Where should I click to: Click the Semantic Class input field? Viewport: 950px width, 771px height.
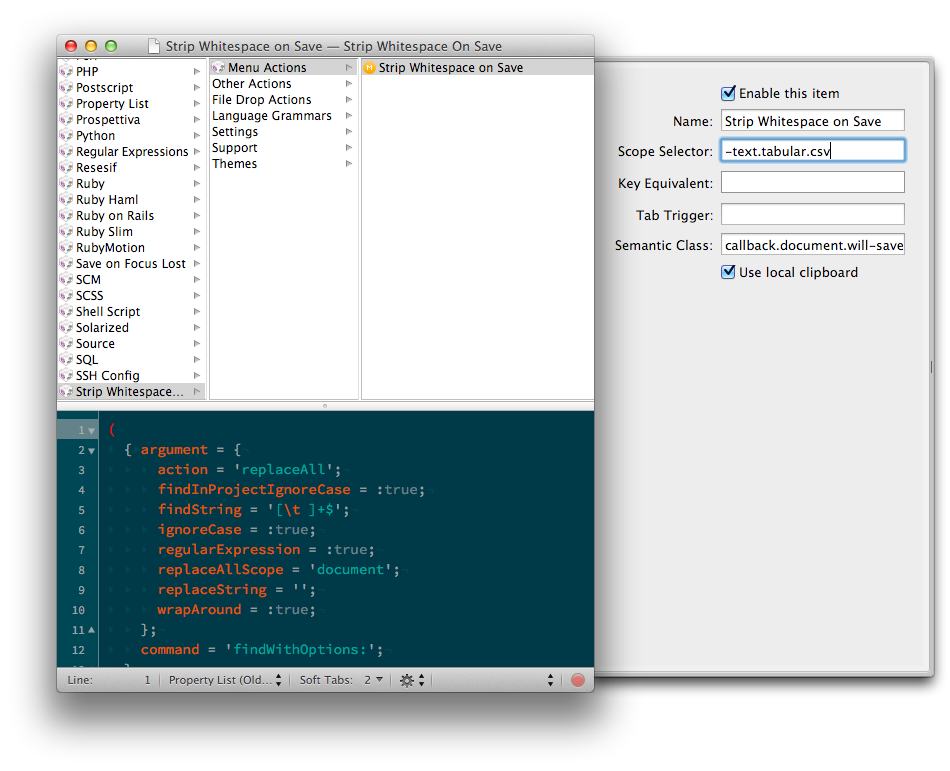[812, 245]
